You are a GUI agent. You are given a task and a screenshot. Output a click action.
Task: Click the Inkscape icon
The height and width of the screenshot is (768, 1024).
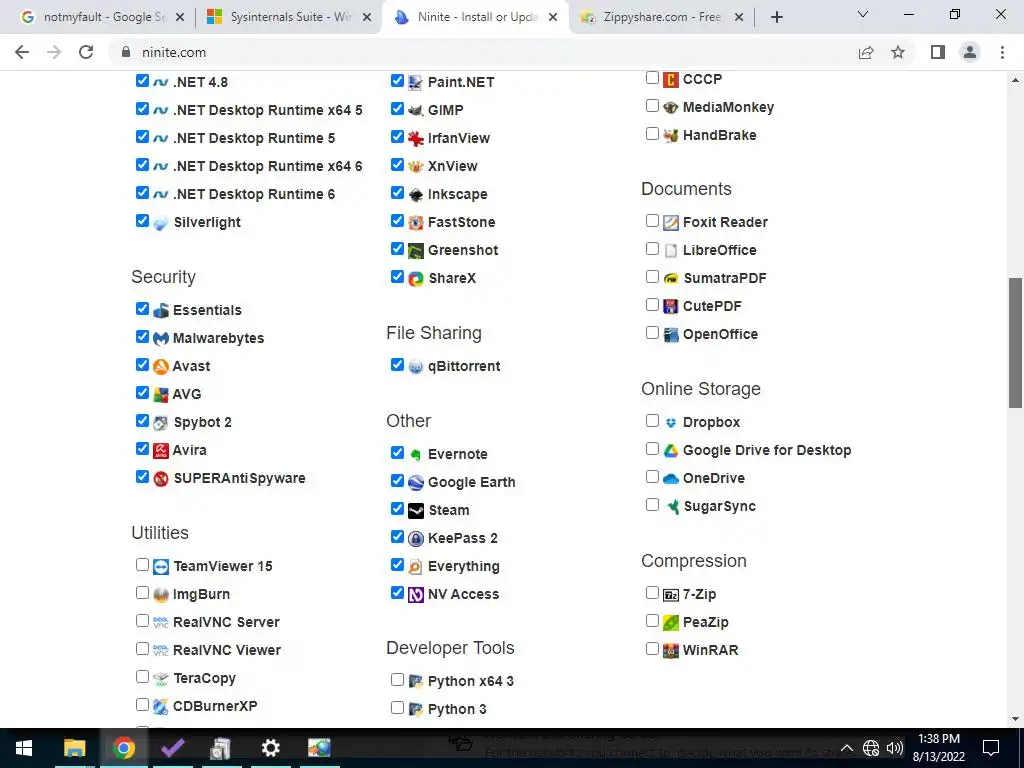(416, 195)
